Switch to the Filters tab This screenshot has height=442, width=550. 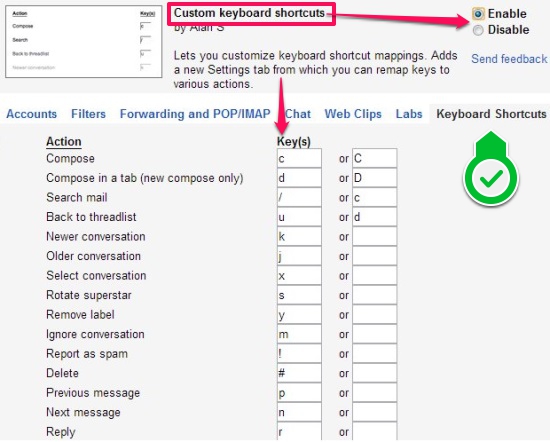click(x=88, y=114)
